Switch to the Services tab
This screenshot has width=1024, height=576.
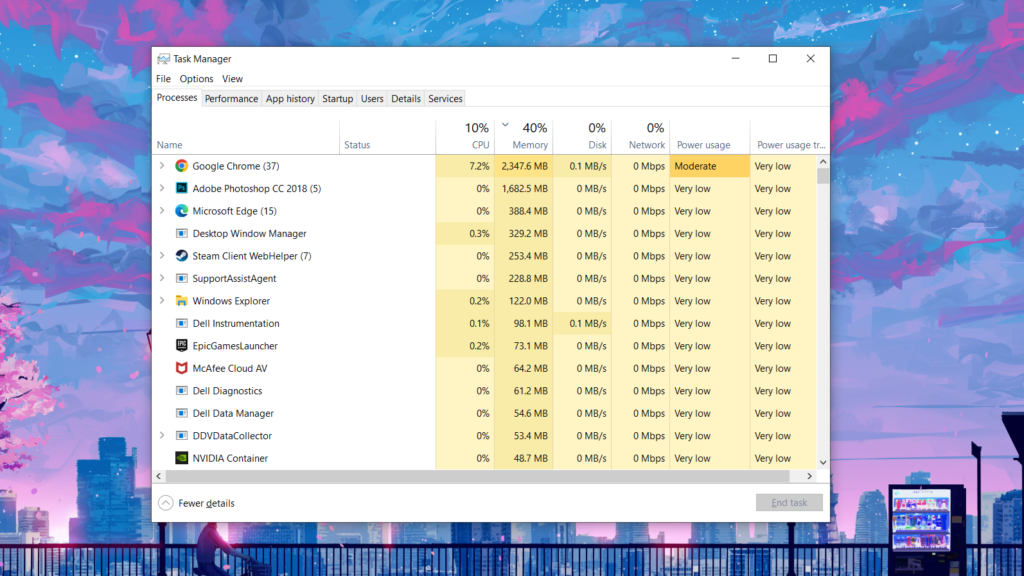(445, 99)
